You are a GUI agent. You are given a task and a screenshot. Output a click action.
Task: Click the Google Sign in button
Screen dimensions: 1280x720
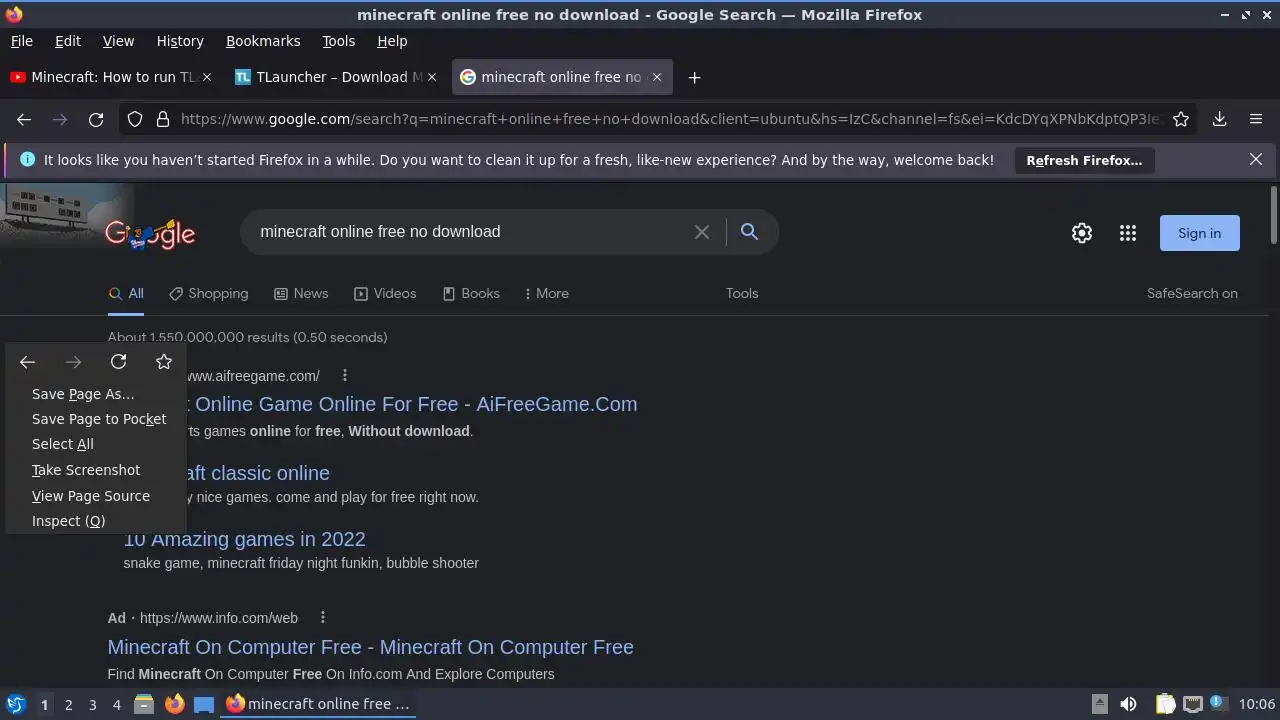pos(1199,233)
